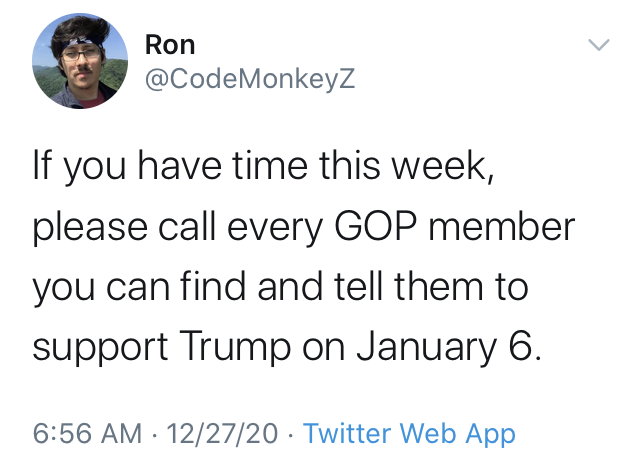This screenshot has width=640, height=463.
Task: Open Ron's circular profile avatar
Action: point(80,61)
